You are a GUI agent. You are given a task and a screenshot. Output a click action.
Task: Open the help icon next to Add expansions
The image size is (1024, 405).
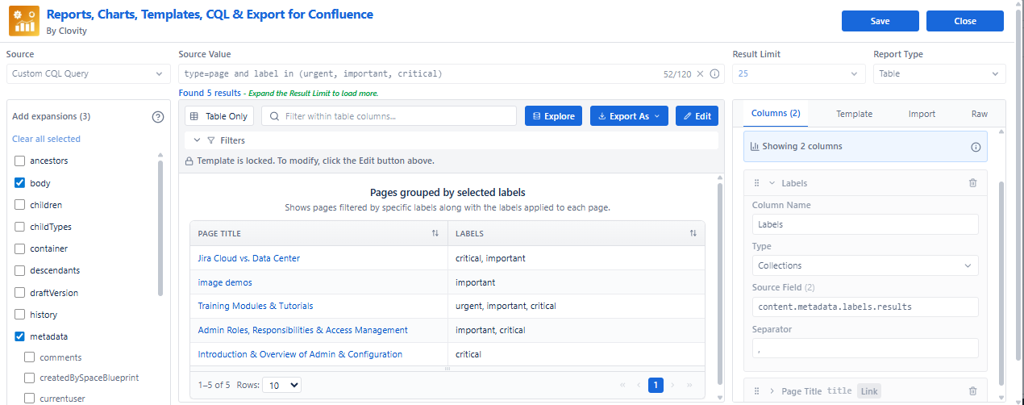157,117
